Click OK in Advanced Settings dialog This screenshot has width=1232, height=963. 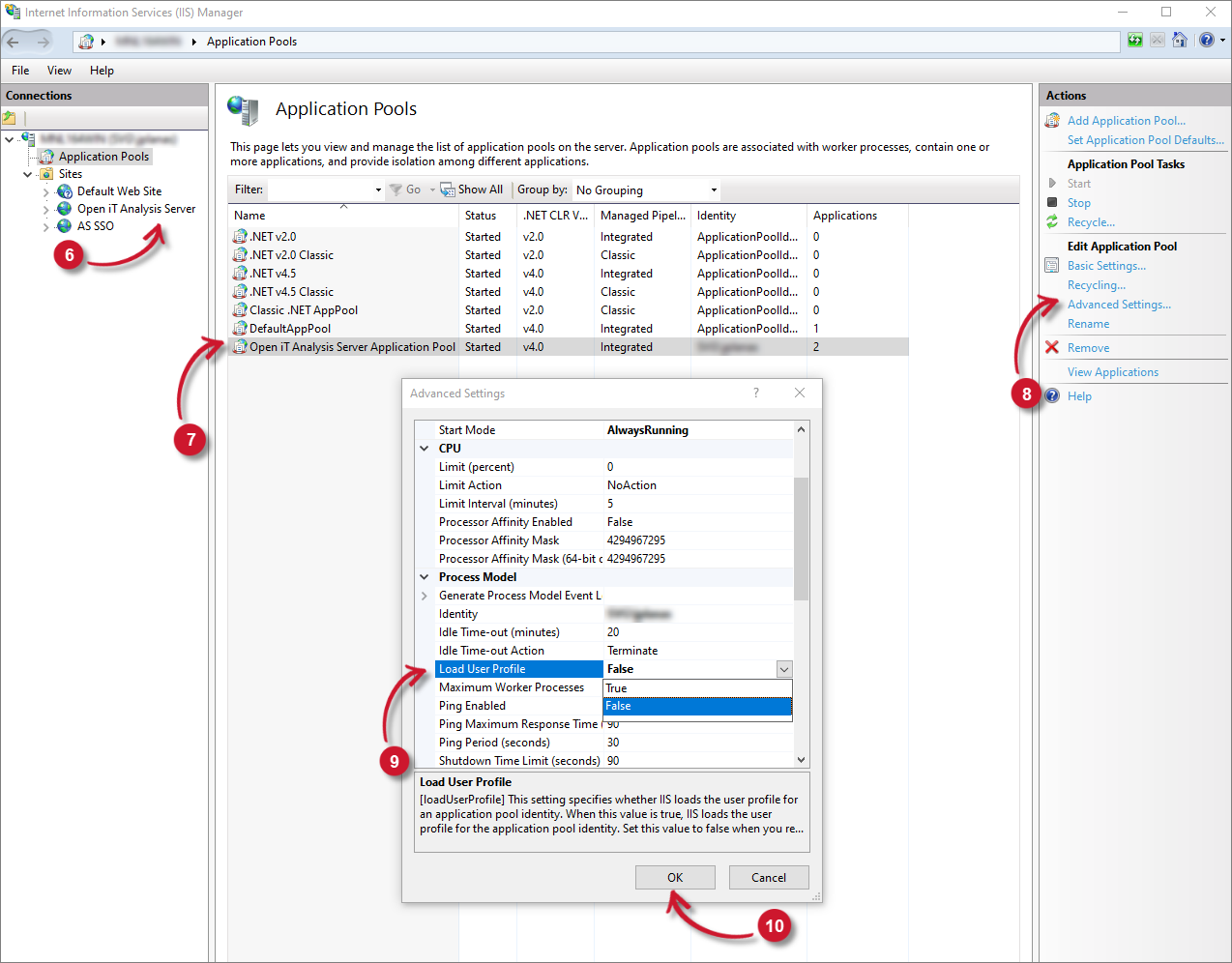click(675, 877)
